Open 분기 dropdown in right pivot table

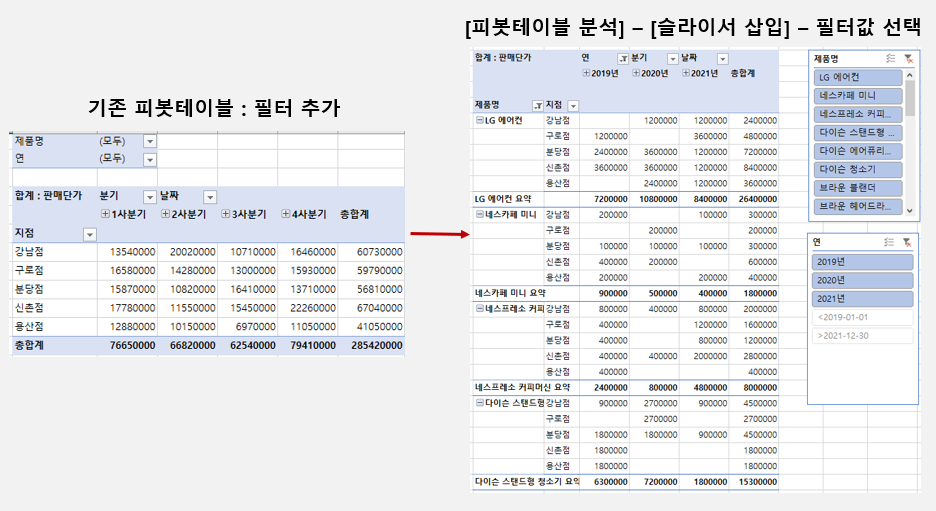673,59
